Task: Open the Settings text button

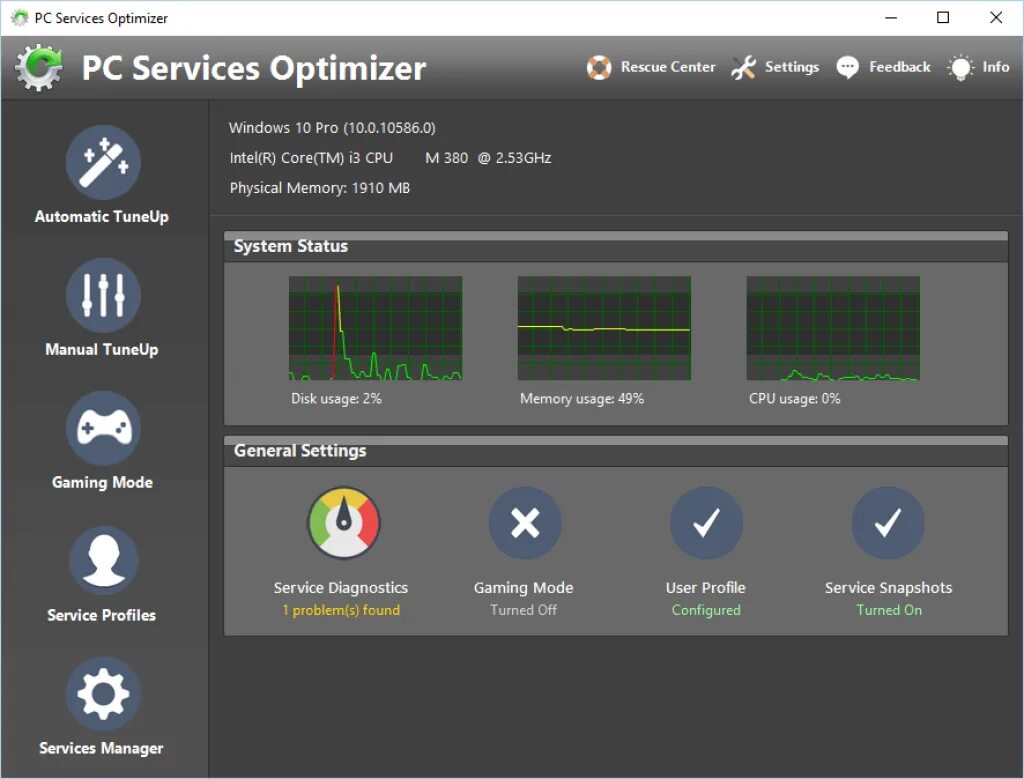Action: point(792,67)
